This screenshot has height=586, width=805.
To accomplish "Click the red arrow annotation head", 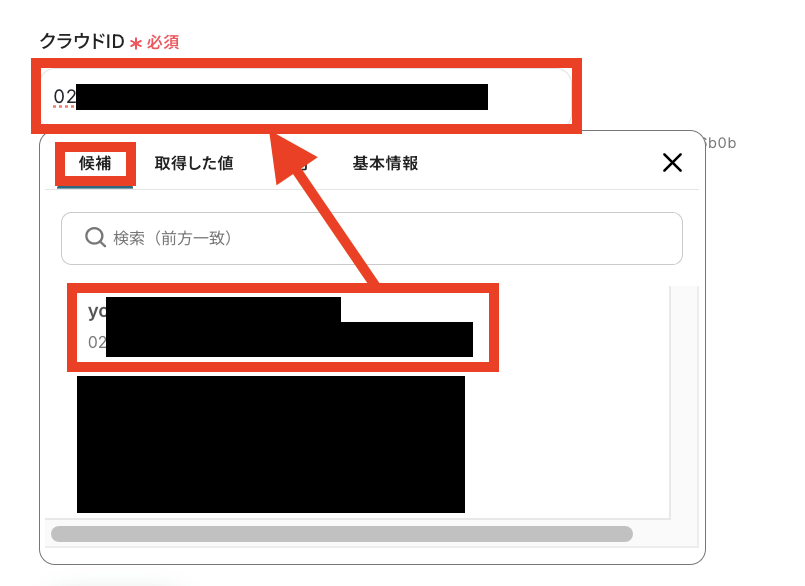I will tap(290, 157).
